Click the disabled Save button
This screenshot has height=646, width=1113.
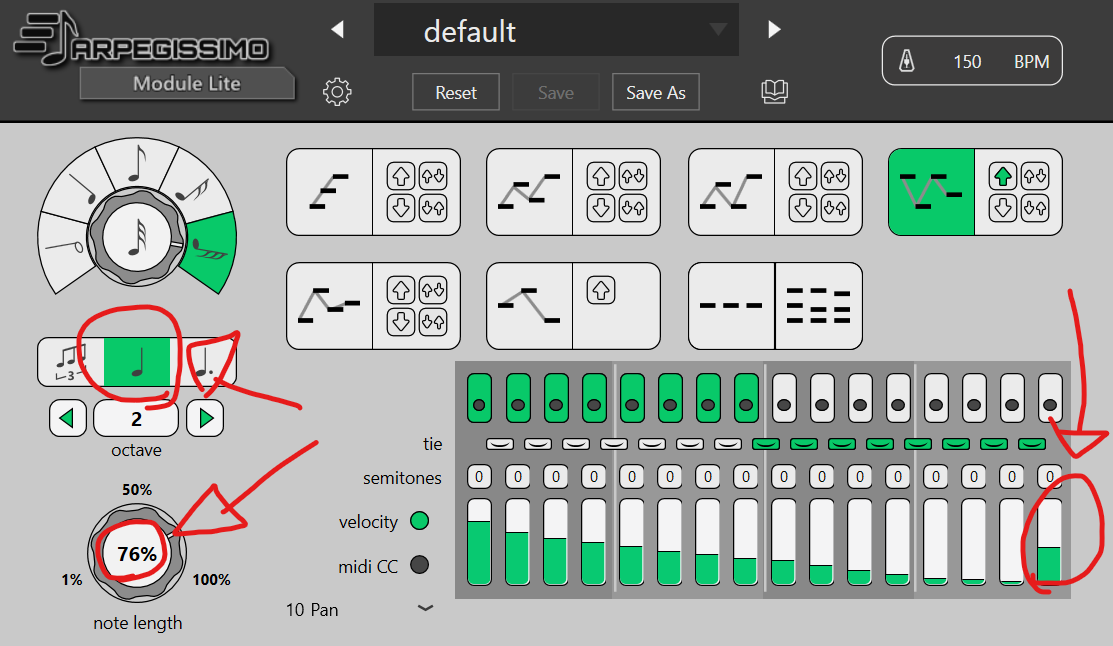(556, 92)
